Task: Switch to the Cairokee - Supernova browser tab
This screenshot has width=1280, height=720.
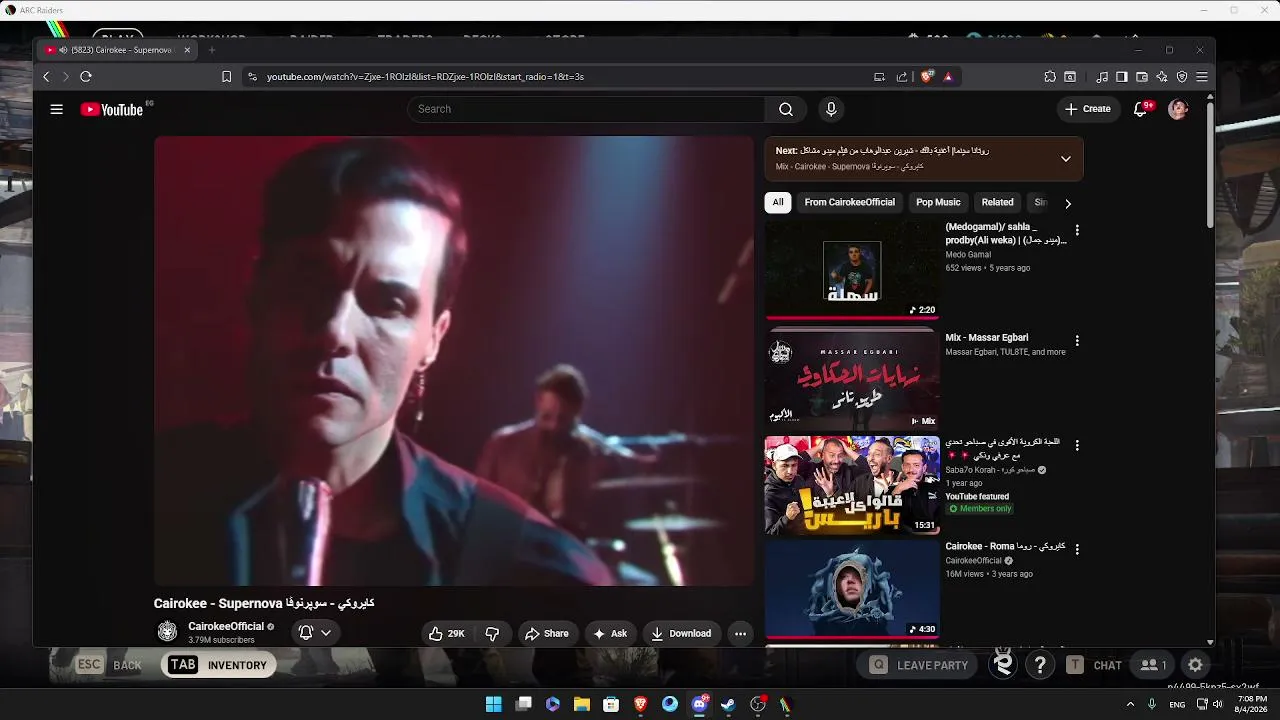Action: 118,50
